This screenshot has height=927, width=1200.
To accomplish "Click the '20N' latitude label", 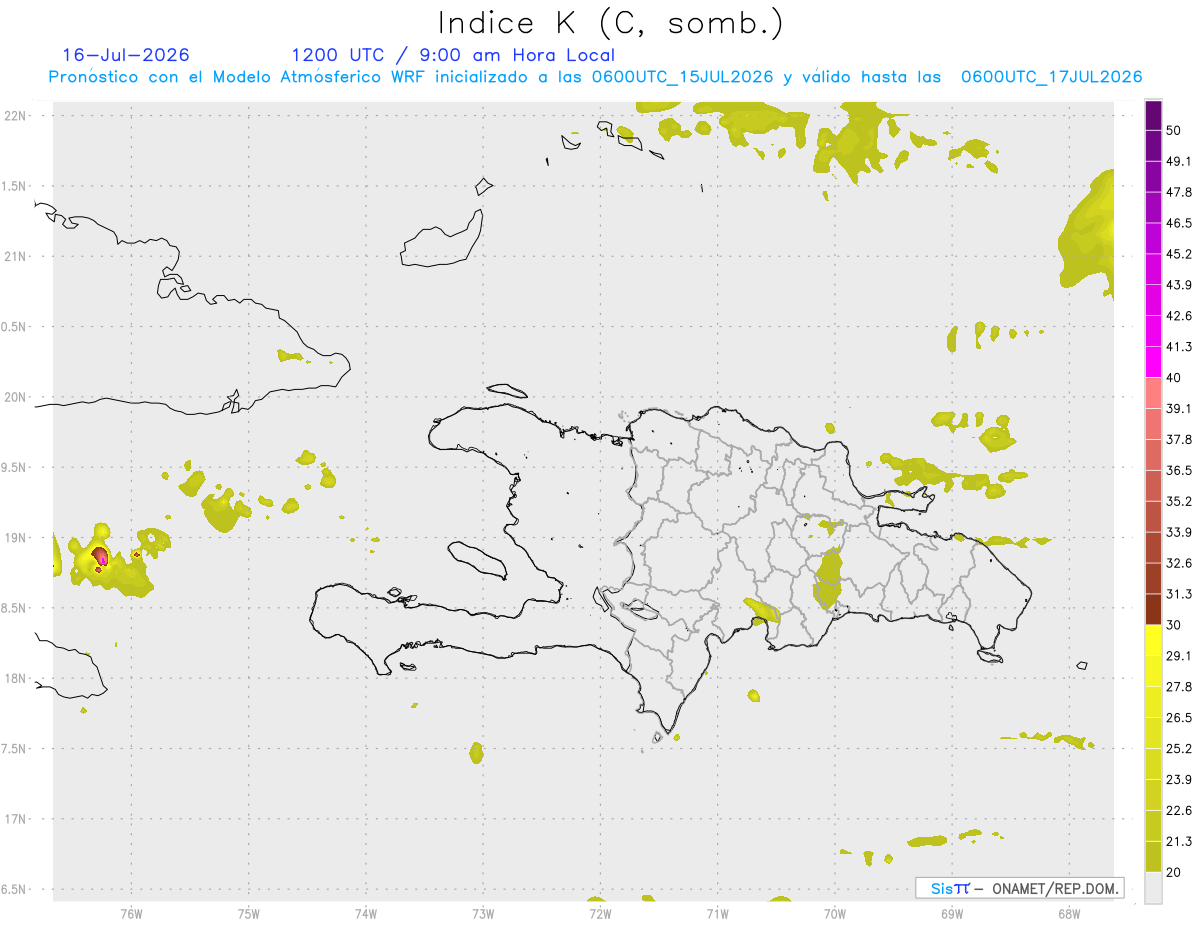I will pos(15,397).
